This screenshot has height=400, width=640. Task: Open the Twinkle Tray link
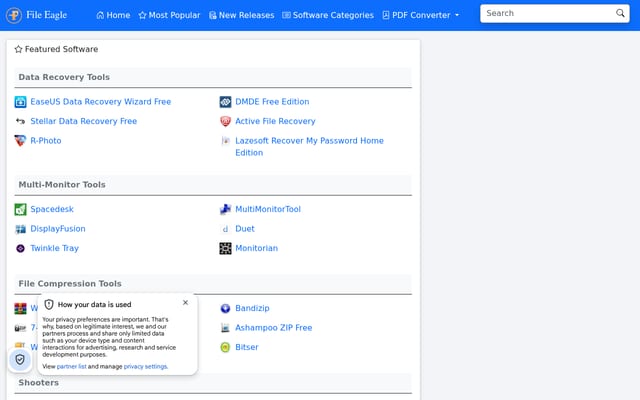54,248
